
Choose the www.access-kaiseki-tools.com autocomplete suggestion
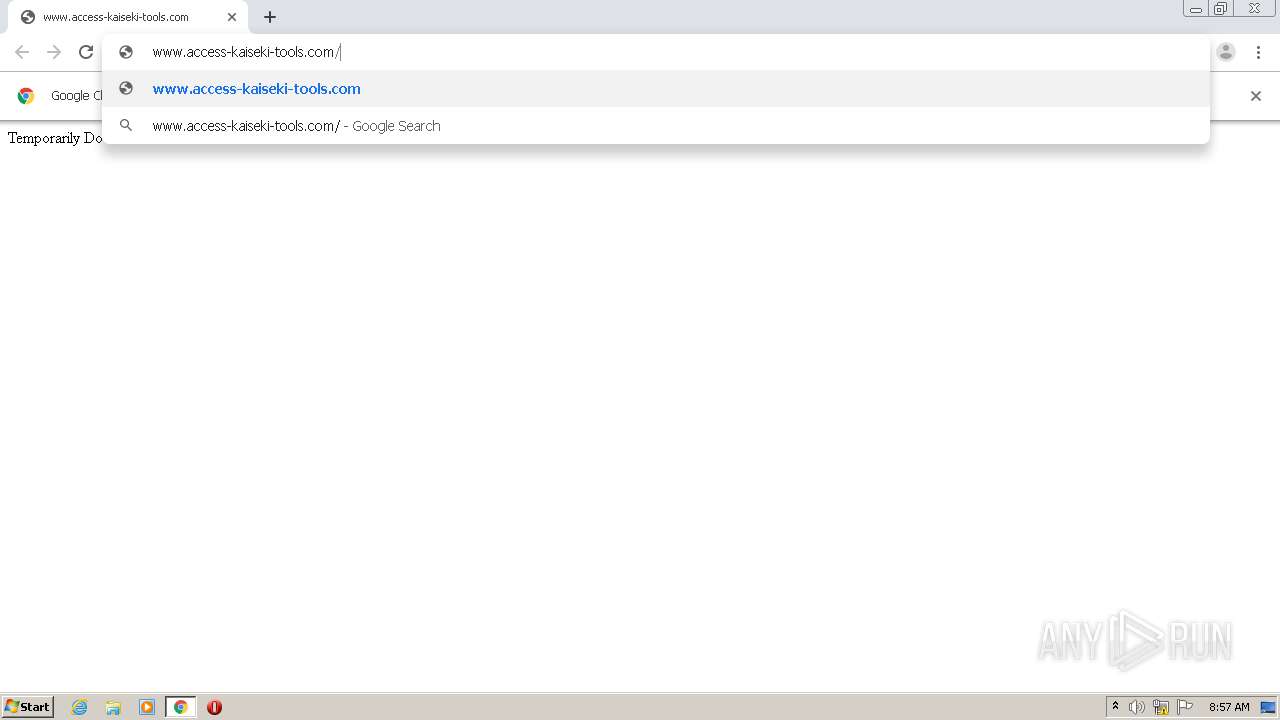click(x=656, y=89)
